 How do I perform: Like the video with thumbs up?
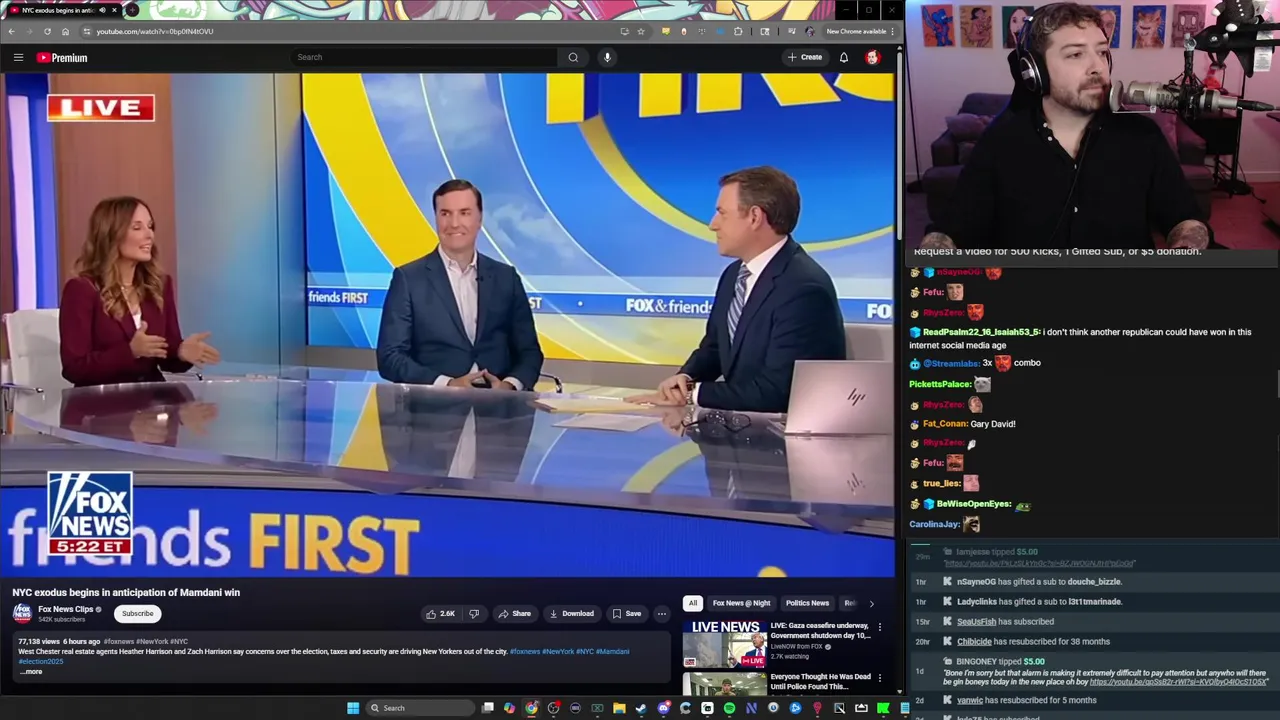coord(440,613)
